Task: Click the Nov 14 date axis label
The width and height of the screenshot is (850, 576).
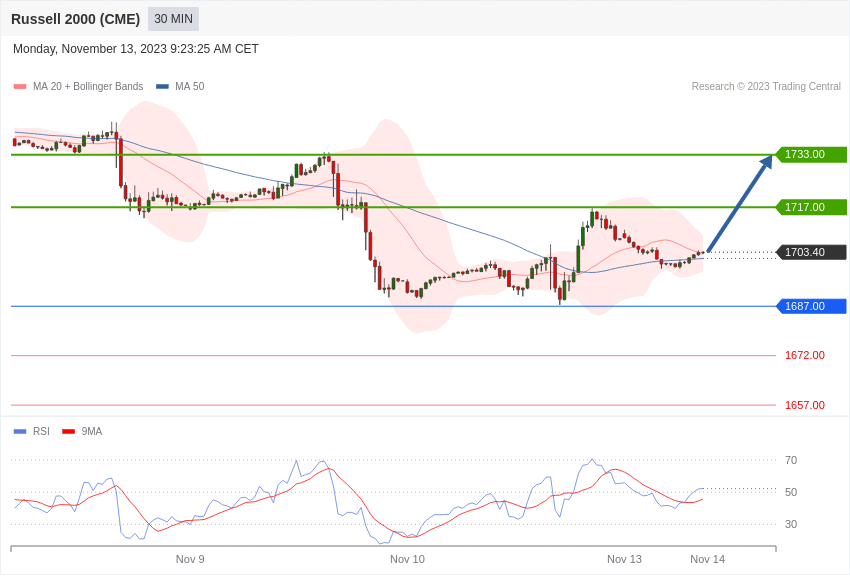Action: pyautogui.click(x=707, y=559)
